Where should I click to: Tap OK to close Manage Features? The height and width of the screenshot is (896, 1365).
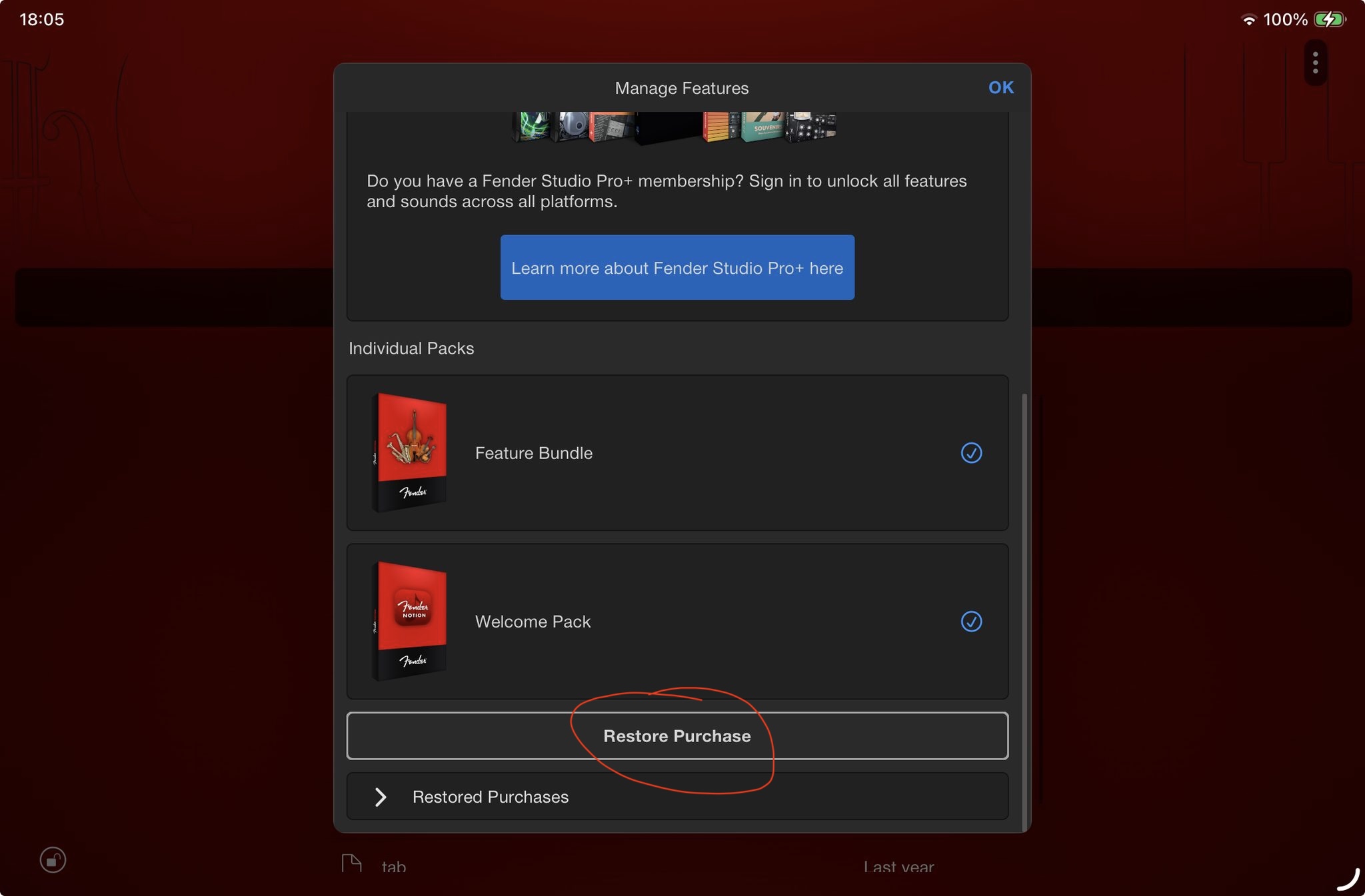tap(1000, 87)
